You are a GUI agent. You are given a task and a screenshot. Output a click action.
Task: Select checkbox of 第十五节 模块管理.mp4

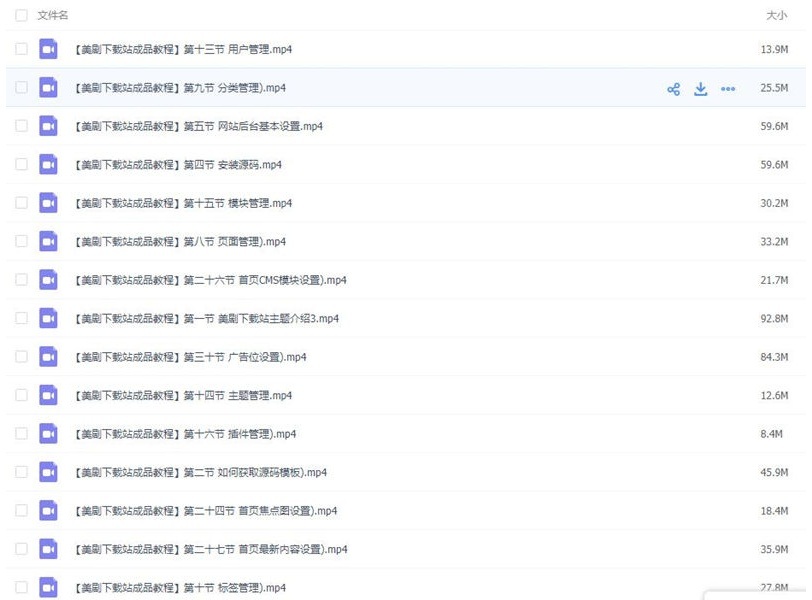(21, 203)
